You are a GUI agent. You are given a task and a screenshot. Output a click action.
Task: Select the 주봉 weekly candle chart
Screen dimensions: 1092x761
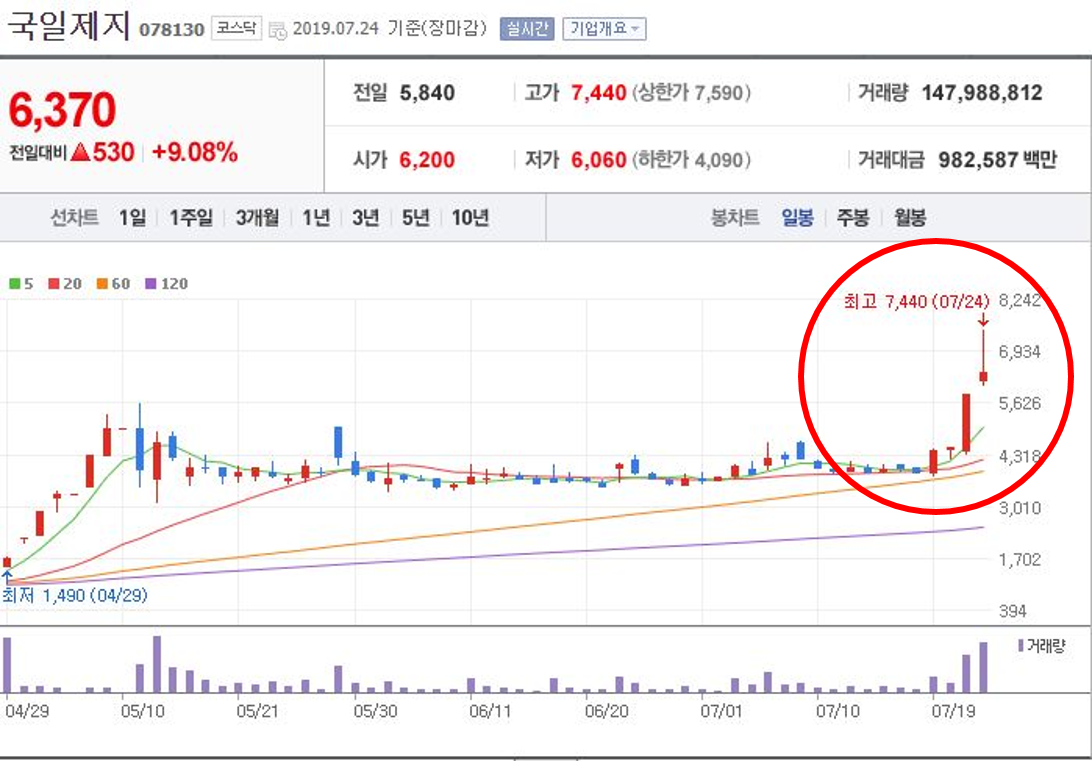click(x=852, y=218)
